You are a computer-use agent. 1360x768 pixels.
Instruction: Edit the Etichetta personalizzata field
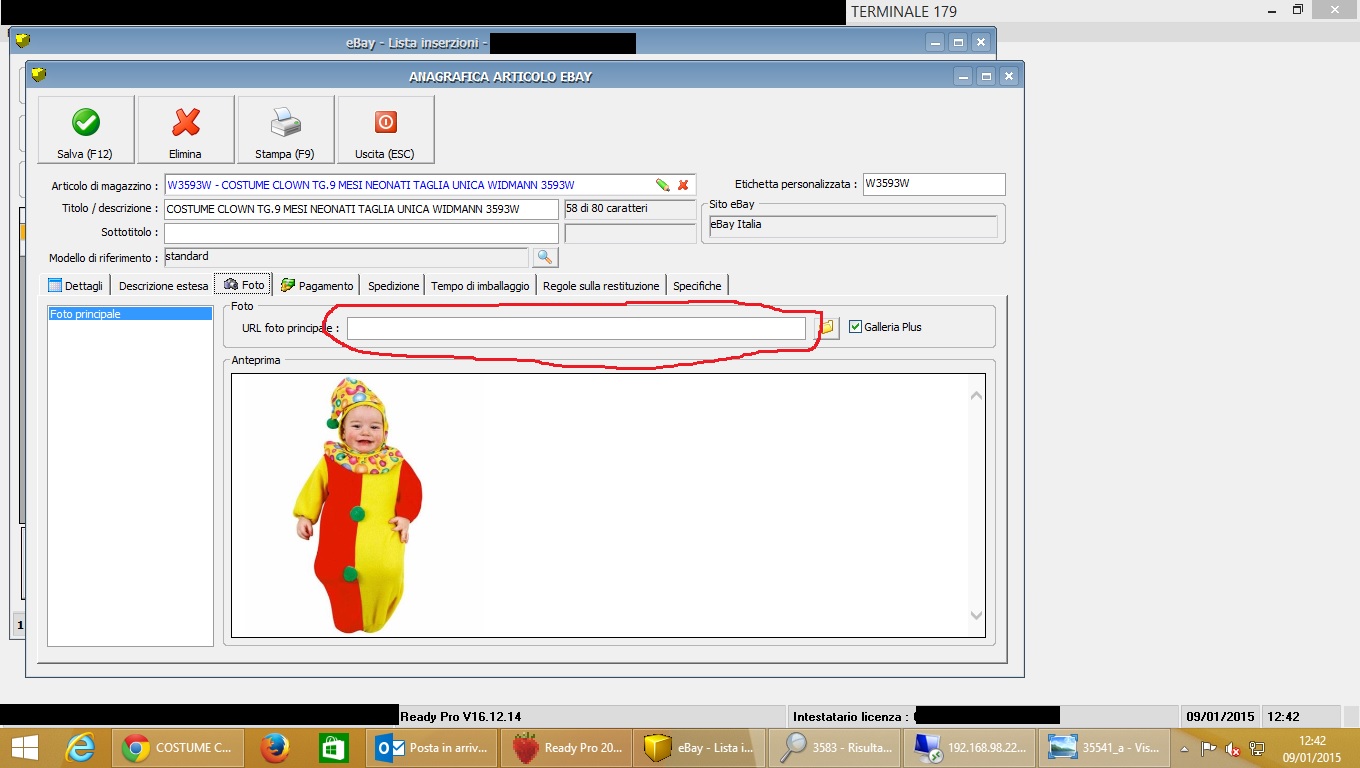click(934, 184)
